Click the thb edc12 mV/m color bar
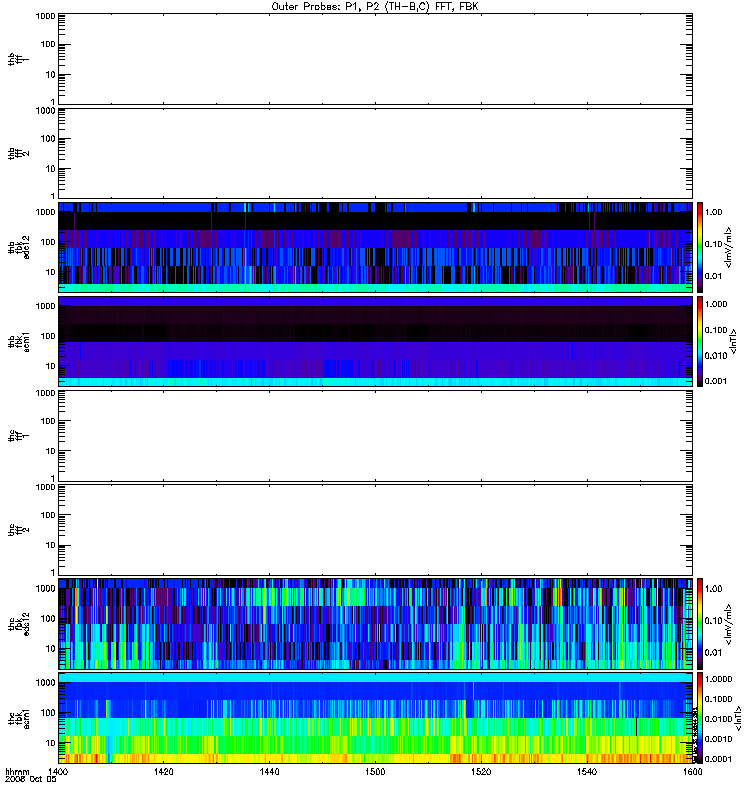 coord(700,247)
